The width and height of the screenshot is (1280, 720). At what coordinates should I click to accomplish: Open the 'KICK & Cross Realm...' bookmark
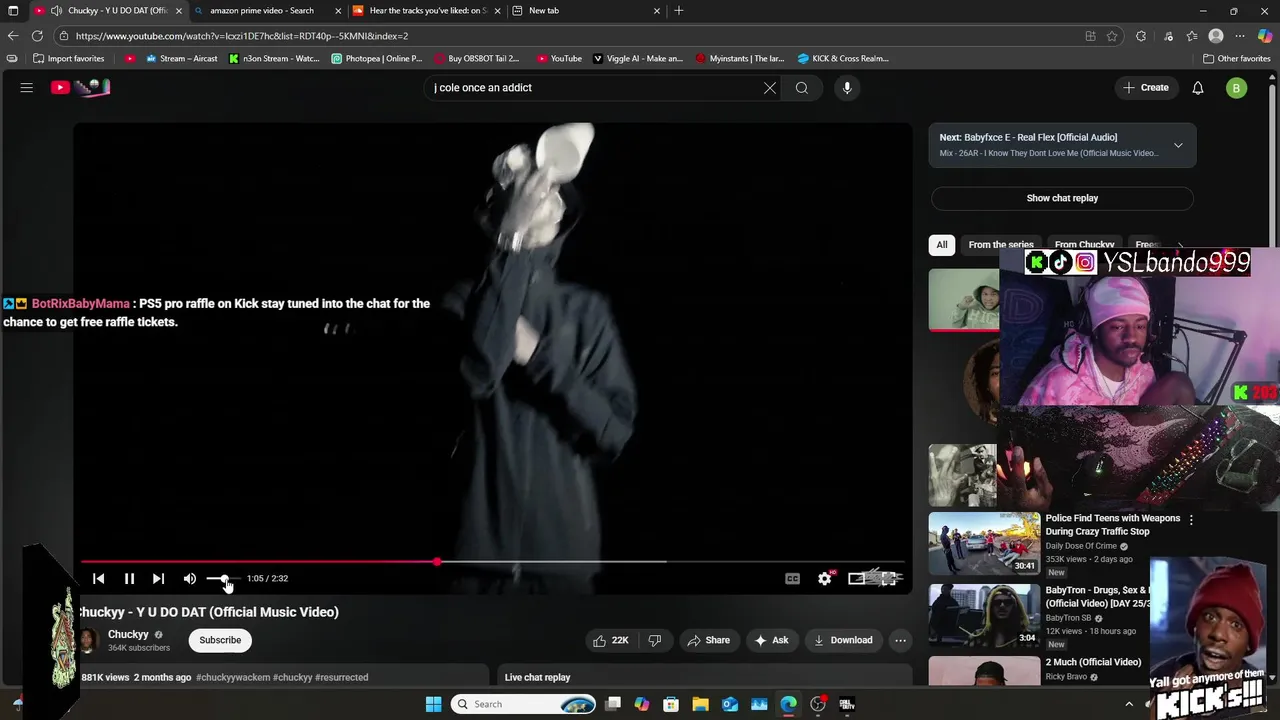842,59
